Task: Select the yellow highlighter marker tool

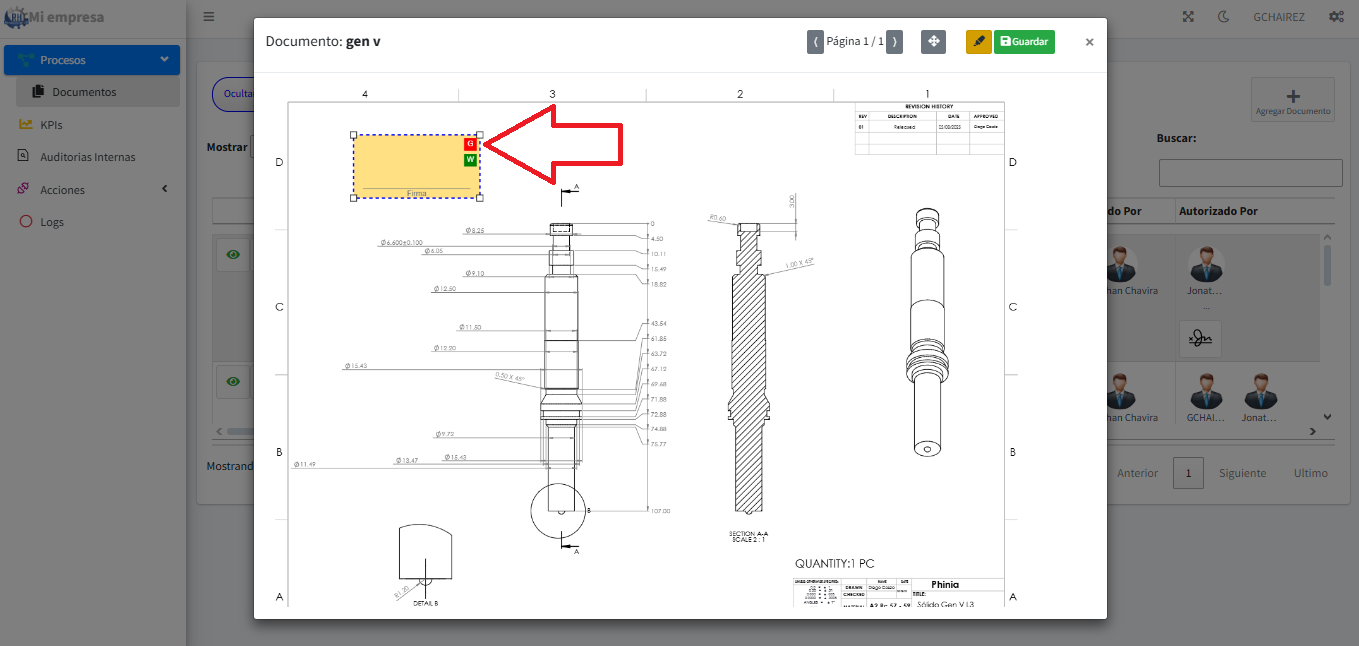Action: [x=978, y=42]
